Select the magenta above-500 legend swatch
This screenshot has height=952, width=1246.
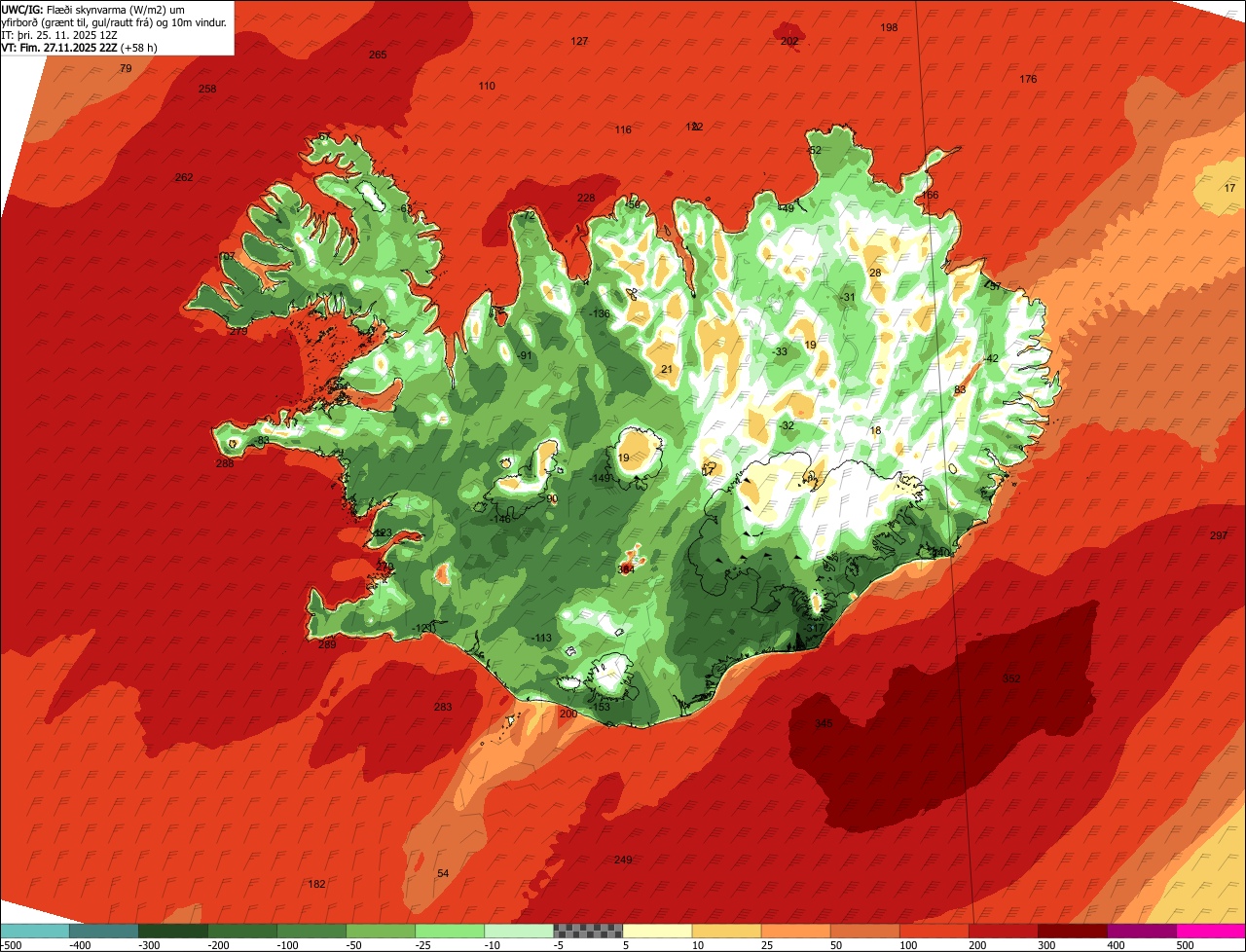click(1211, 932)
